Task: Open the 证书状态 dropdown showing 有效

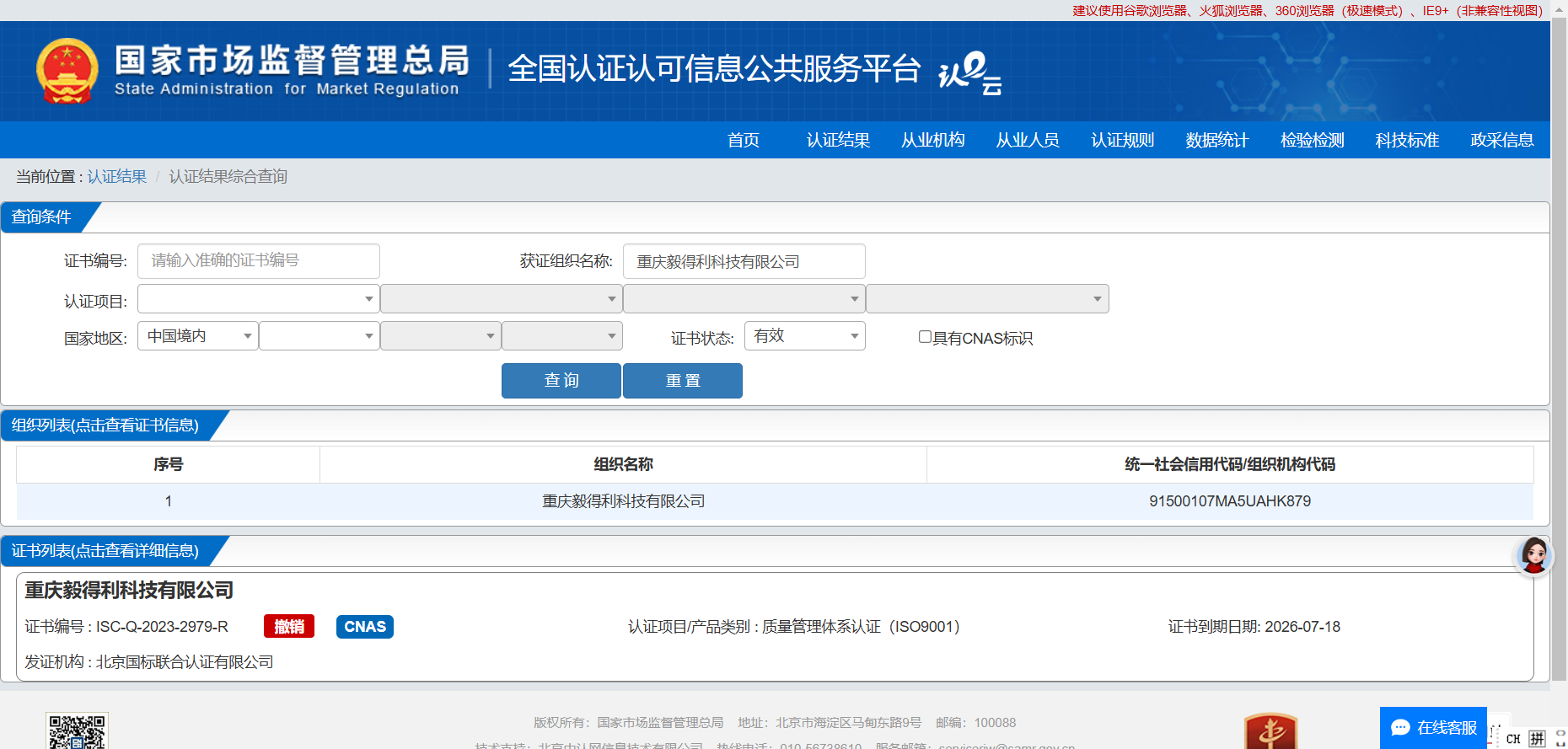Action: click(x=804, y=336)
